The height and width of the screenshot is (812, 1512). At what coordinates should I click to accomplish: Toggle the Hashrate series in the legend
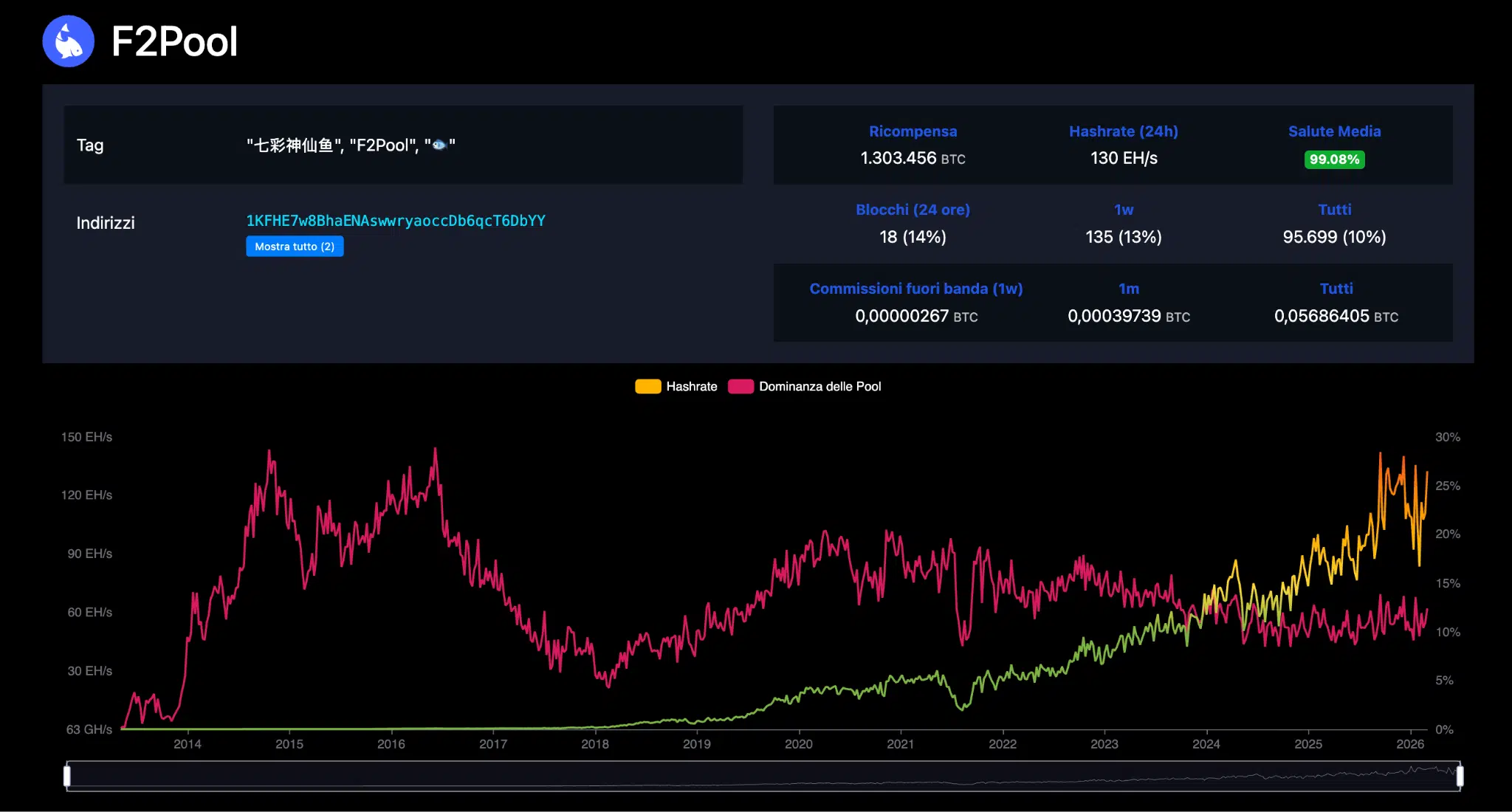[x=675, y=386]
